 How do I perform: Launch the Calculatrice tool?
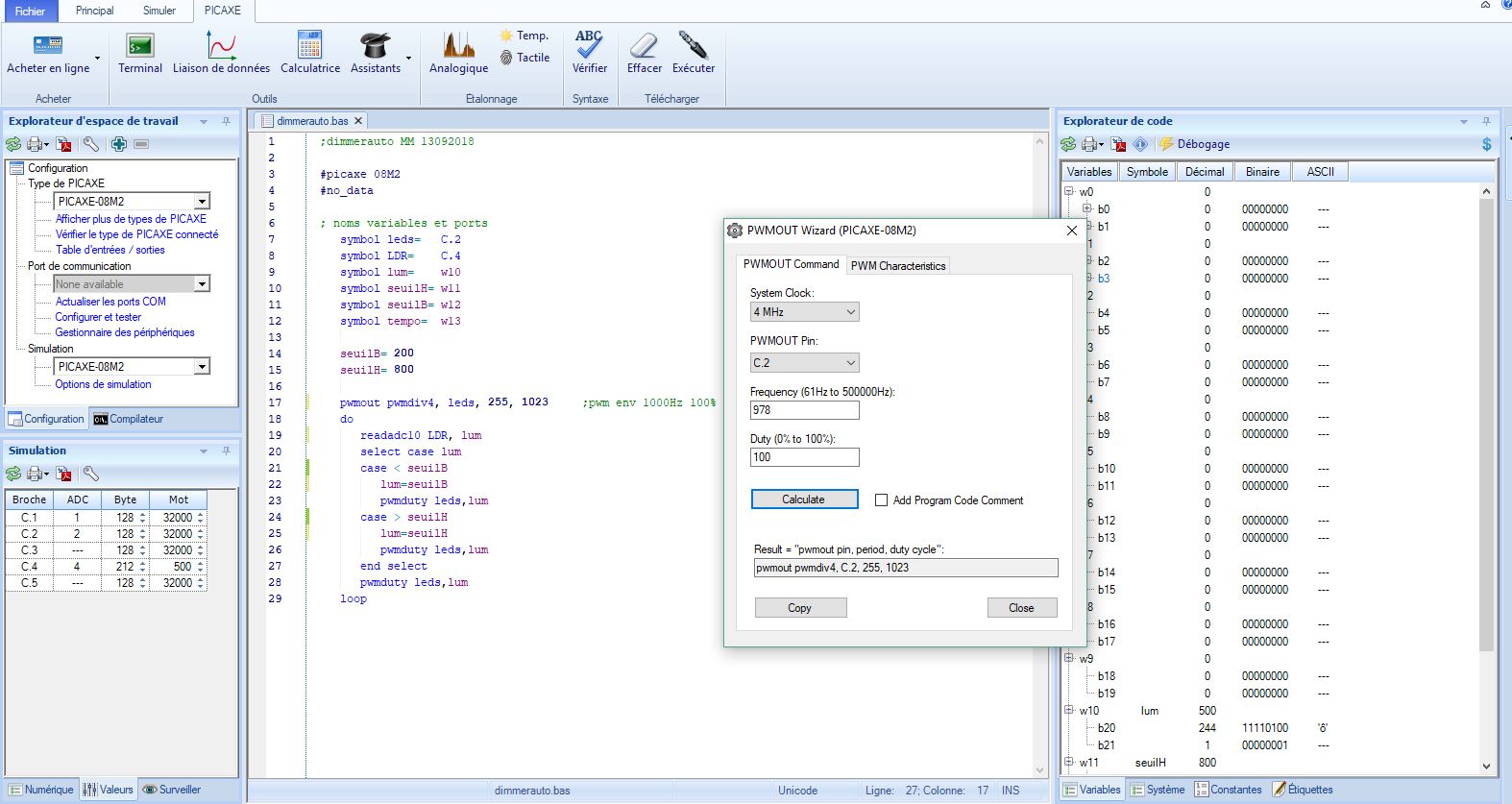point(309,53)
